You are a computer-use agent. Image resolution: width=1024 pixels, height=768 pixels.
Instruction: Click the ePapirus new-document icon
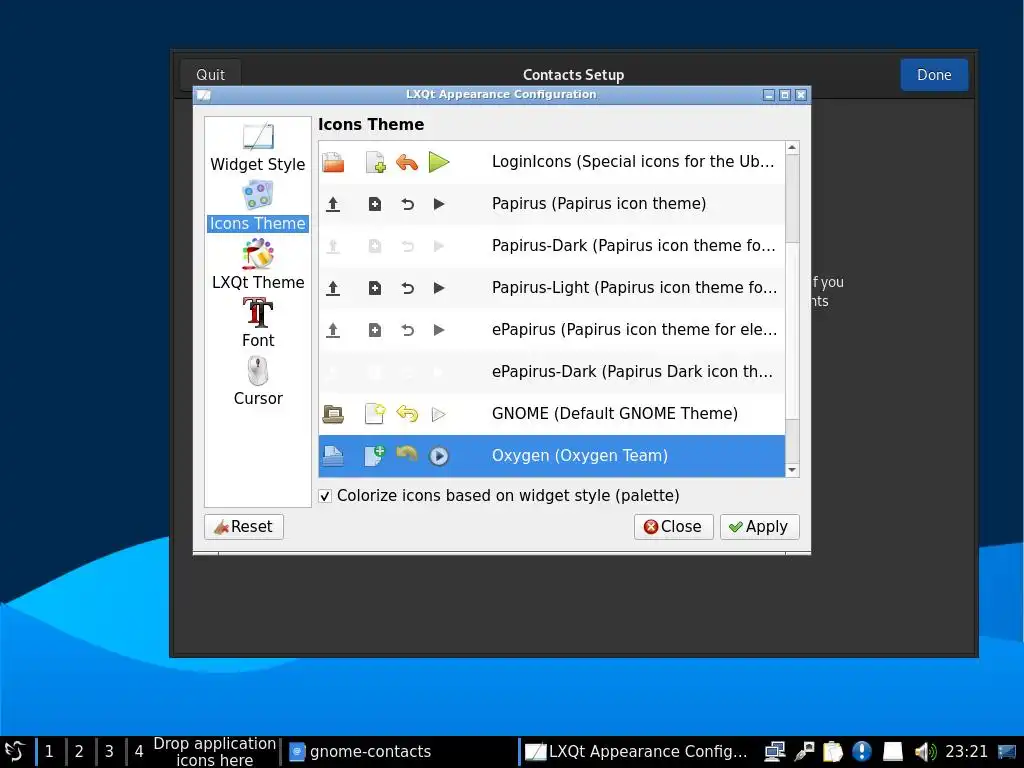click(375, 330)
